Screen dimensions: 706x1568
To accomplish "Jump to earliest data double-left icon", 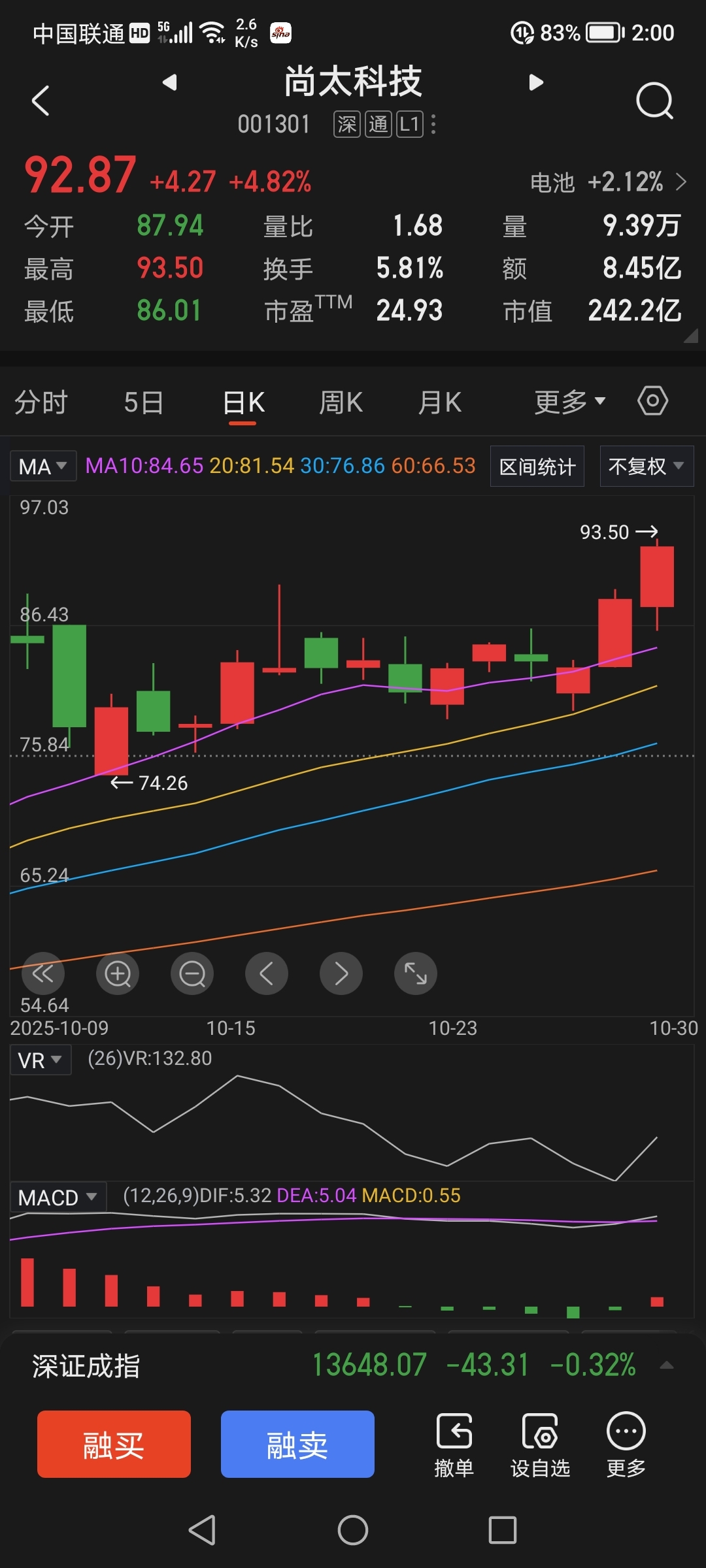I will tap(43, 973).
